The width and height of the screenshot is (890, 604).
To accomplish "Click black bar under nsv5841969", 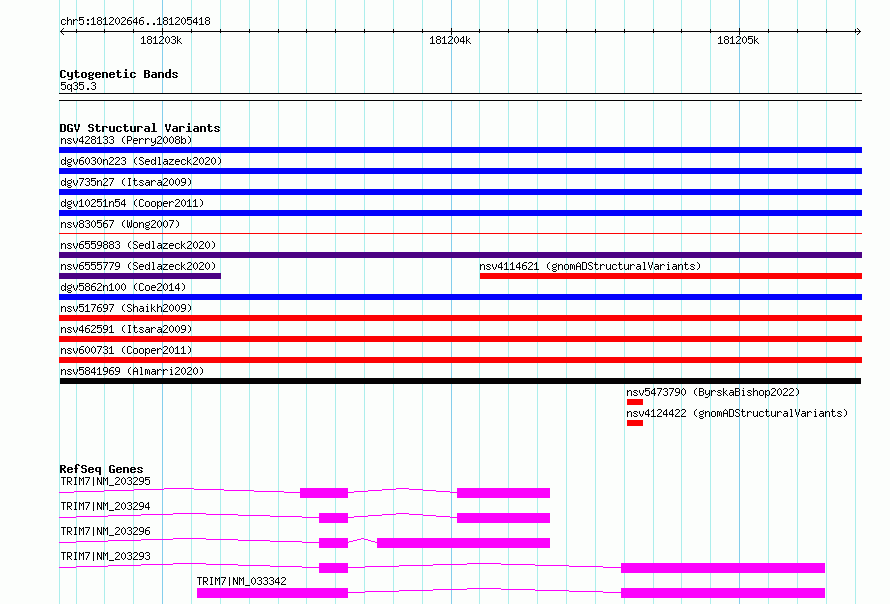I will point(460,381).
